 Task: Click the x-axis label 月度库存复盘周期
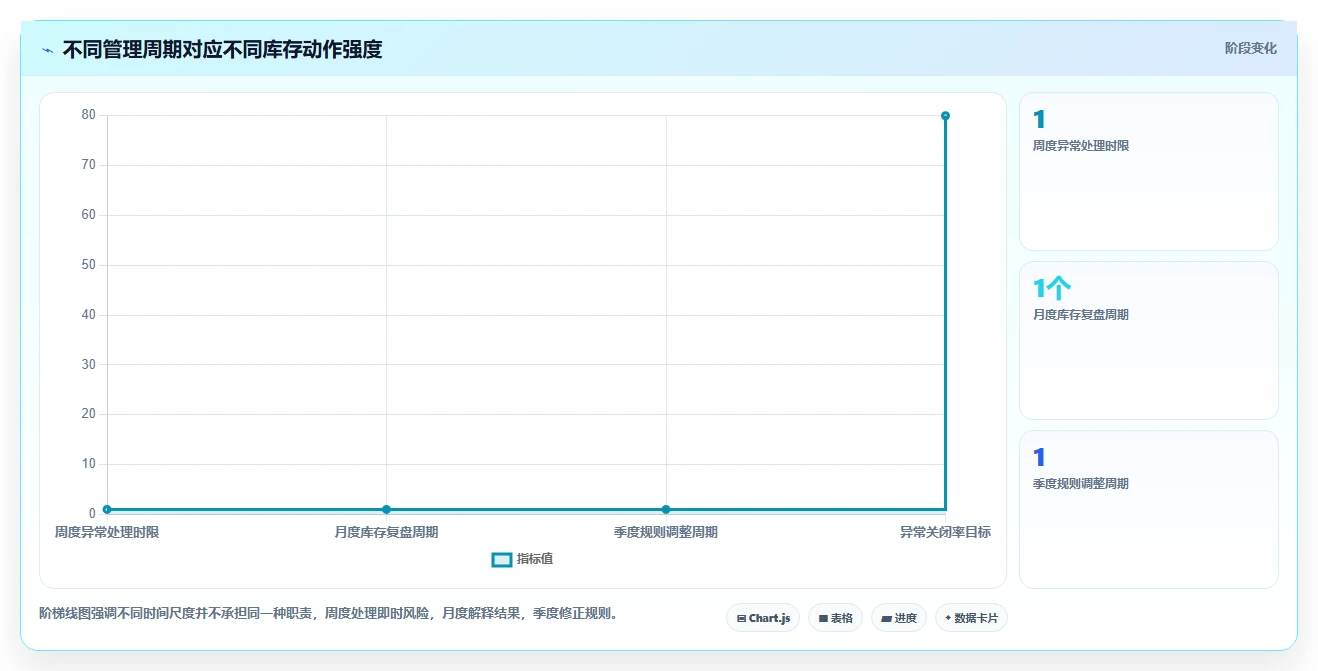coord(386,532)
